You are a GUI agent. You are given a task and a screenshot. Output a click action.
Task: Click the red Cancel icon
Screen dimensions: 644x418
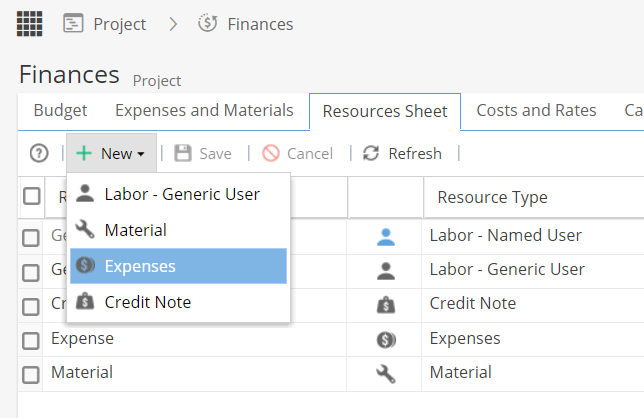[x=271, y=153]
